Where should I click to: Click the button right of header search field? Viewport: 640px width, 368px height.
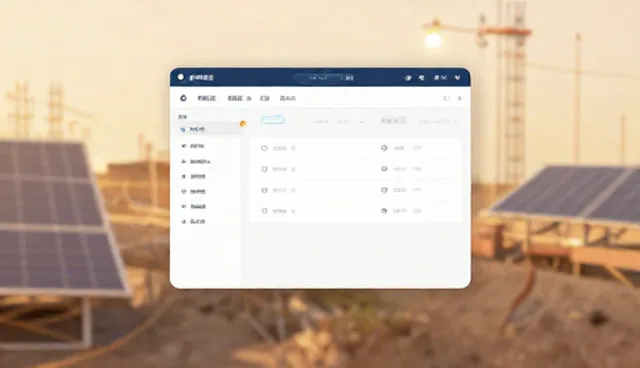click(x=349, y=78)
